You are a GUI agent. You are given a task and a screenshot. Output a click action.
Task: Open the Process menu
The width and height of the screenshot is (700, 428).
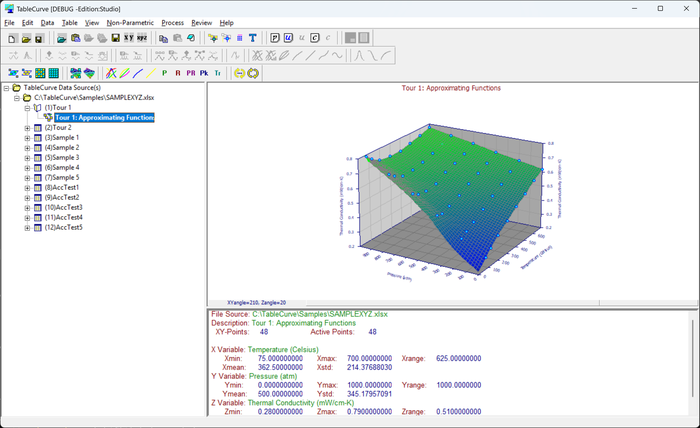(172, 23)
